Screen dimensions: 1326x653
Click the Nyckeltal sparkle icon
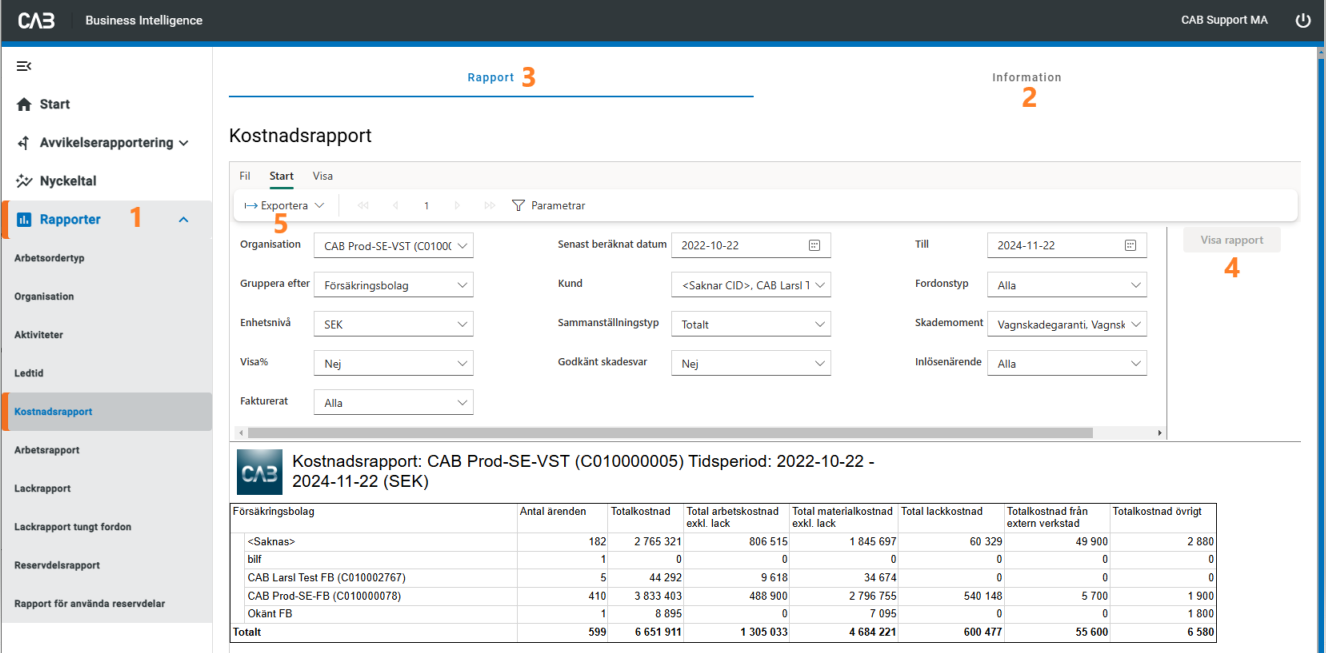(x=25, y=181)
